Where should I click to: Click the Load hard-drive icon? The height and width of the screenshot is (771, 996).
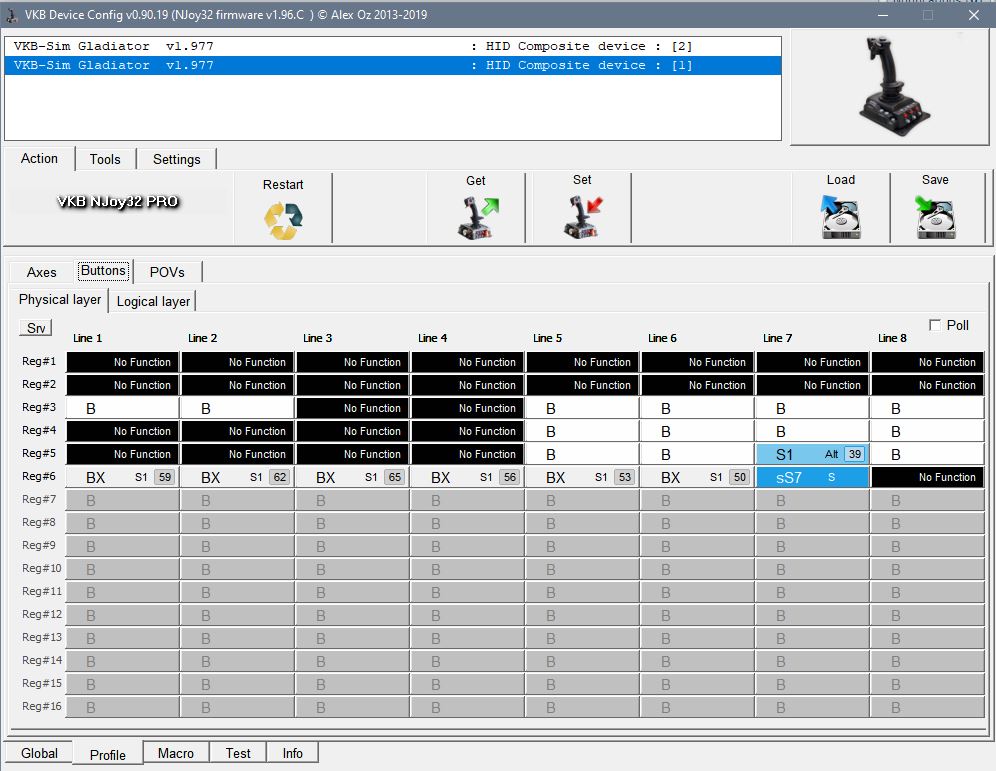[x=840, y=217]
